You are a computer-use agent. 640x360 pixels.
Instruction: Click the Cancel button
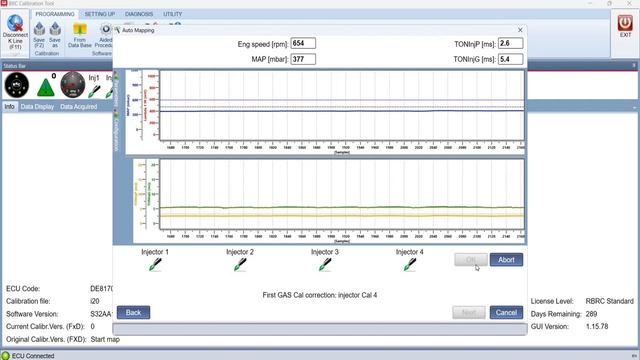coord(506,312)
